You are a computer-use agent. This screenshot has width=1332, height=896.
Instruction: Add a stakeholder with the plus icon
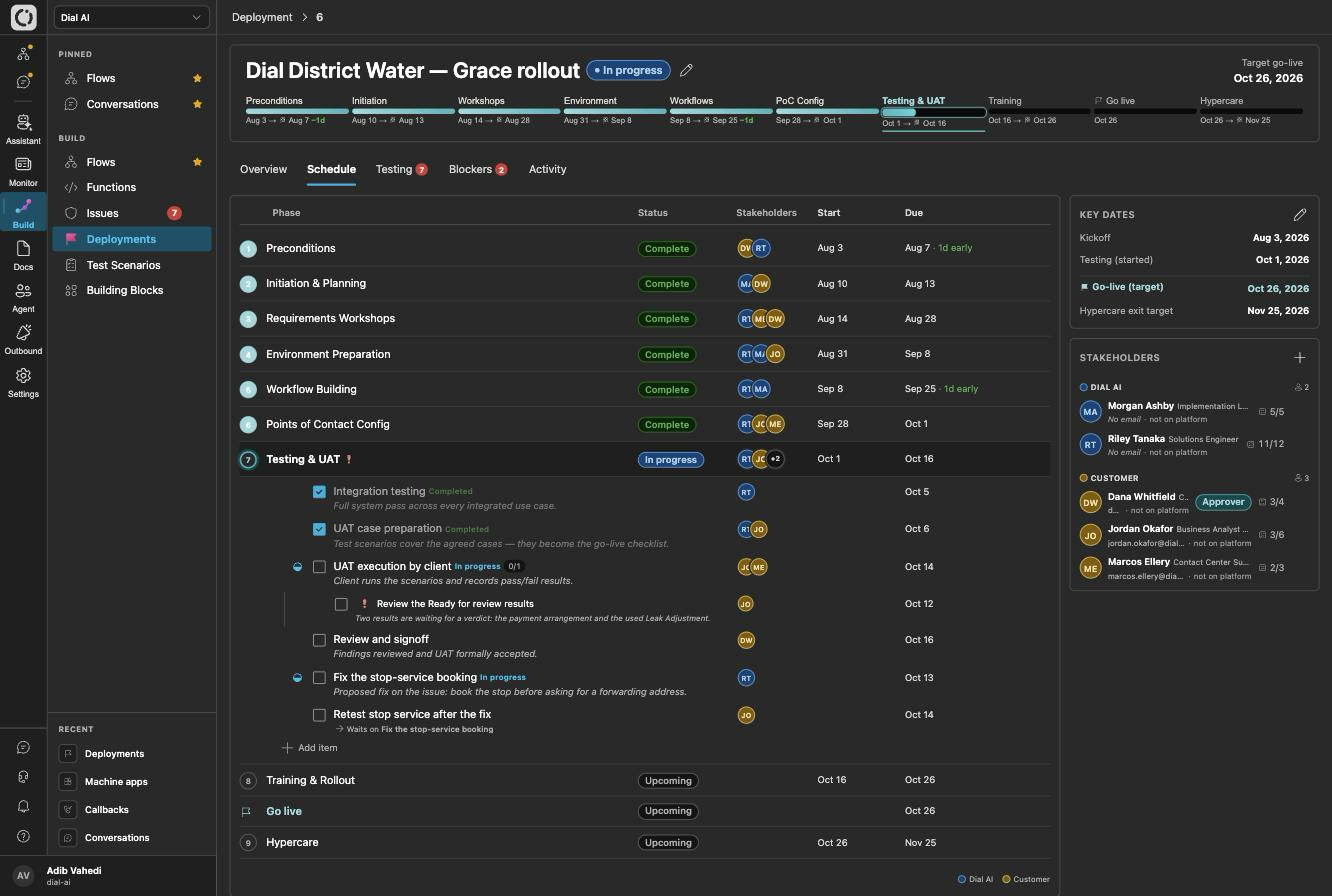(1299, 357)
